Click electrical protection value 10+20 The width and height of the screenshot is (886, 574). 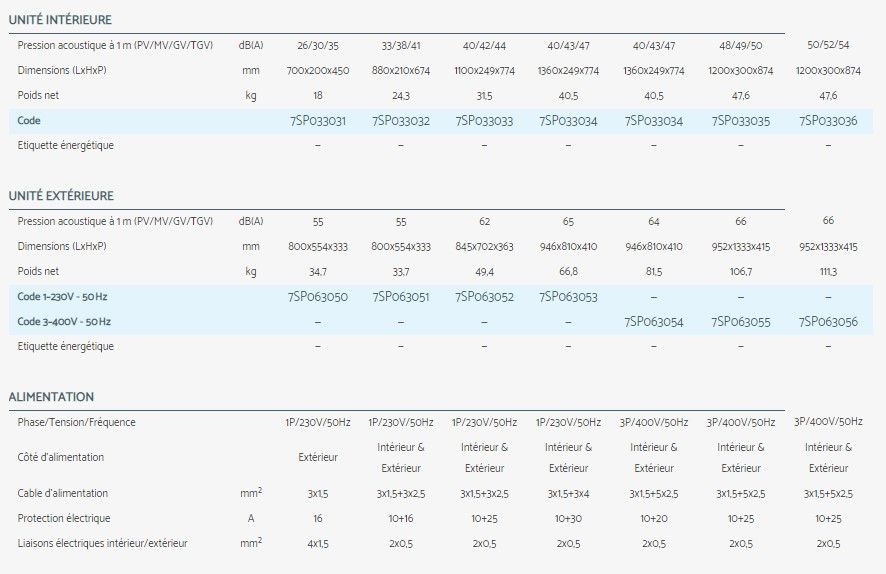pyautogui.click(x=654, y=519)
